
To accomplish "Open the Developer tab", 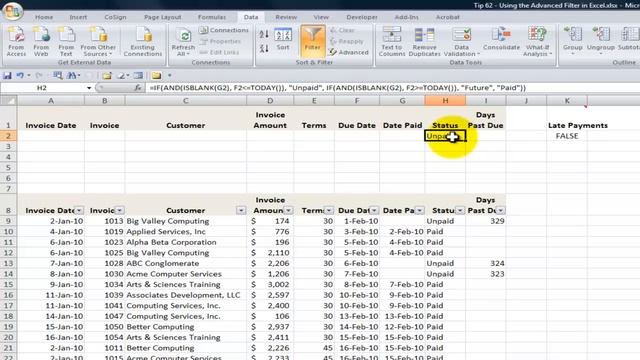I will tap(362, 17).
